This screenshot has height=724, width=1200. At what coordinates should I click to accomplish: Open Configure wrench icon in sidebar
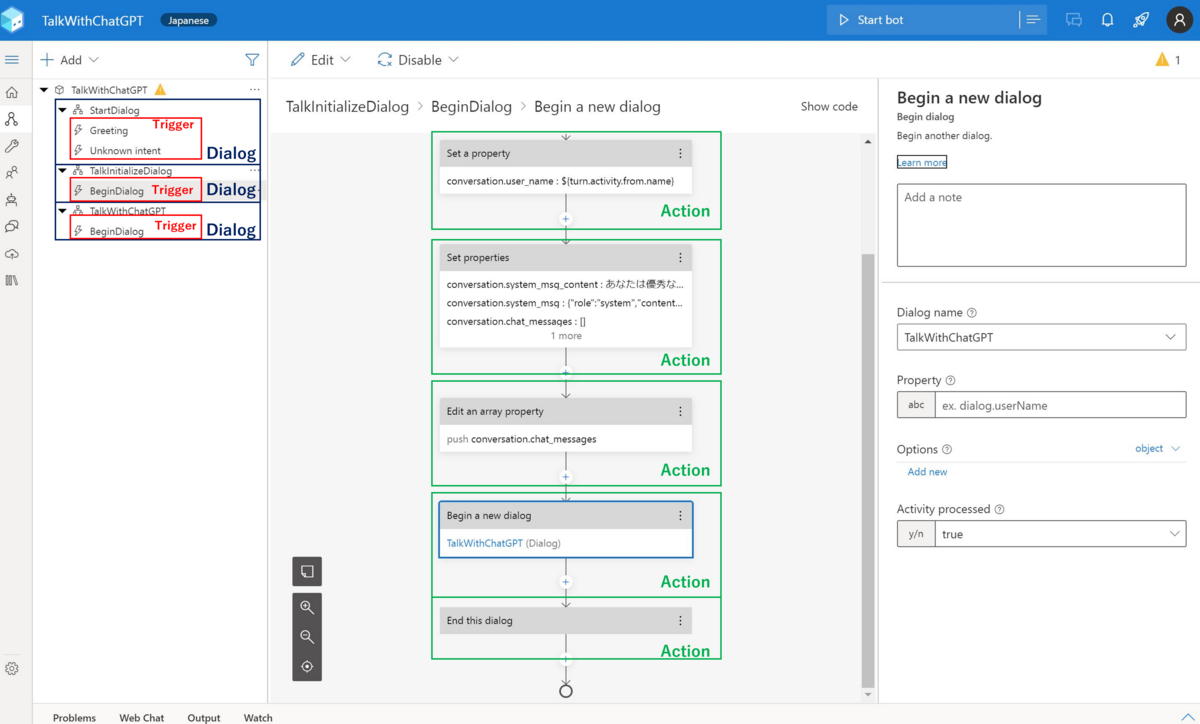(12, 146)
